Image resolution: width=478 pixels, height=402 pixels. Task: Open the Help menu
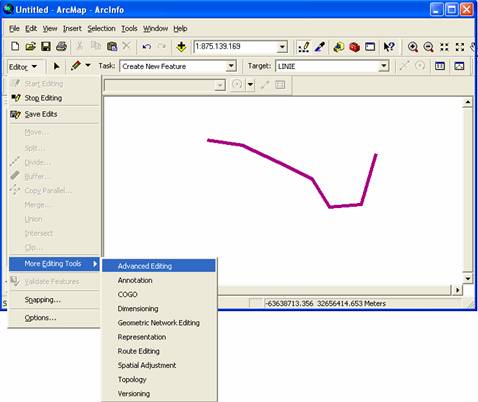[x=180, y=29]
